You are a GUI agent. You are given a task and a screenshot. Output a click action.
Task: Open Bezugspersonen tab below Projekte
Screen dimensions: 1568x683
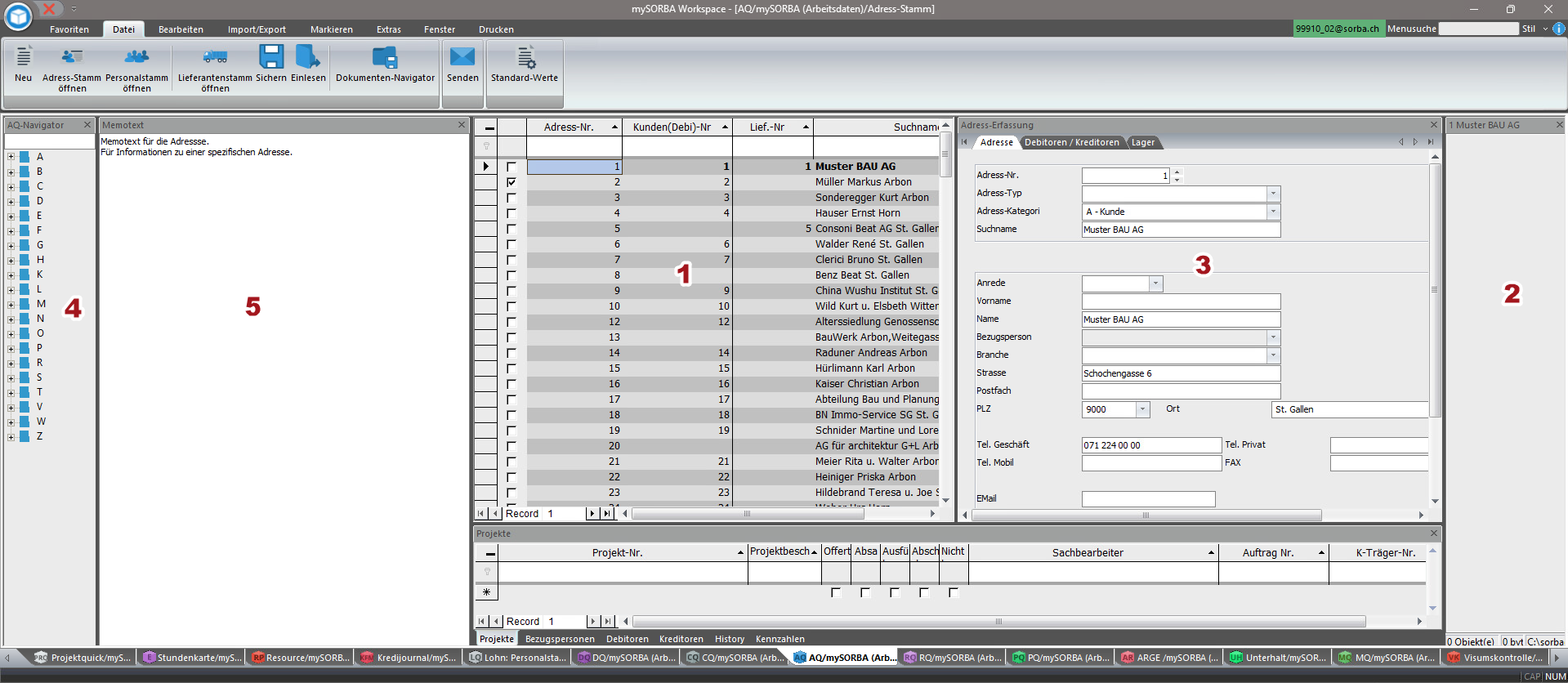coord(560,639)
